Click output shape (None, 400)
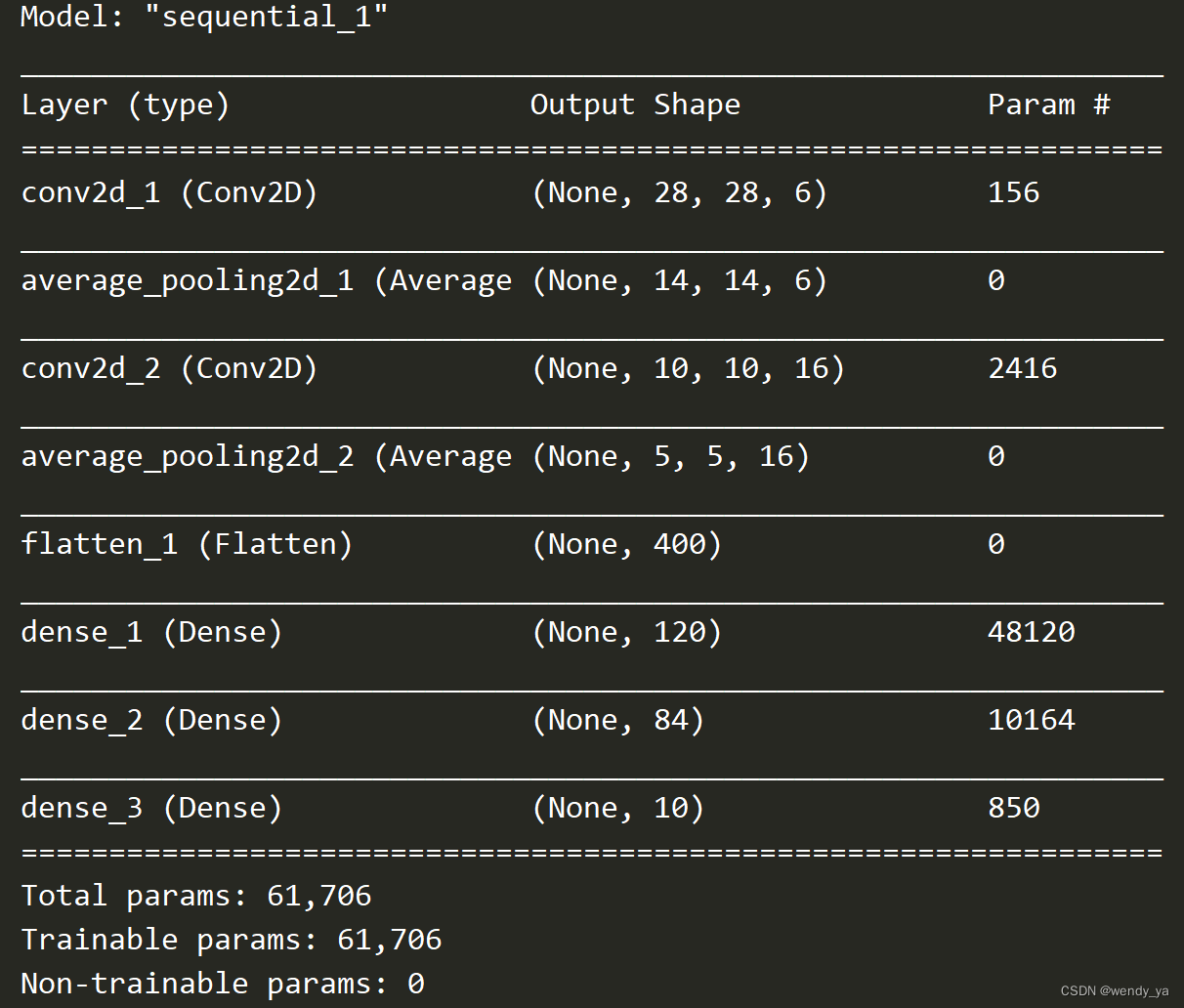1184x1008 pixels. 626,545
